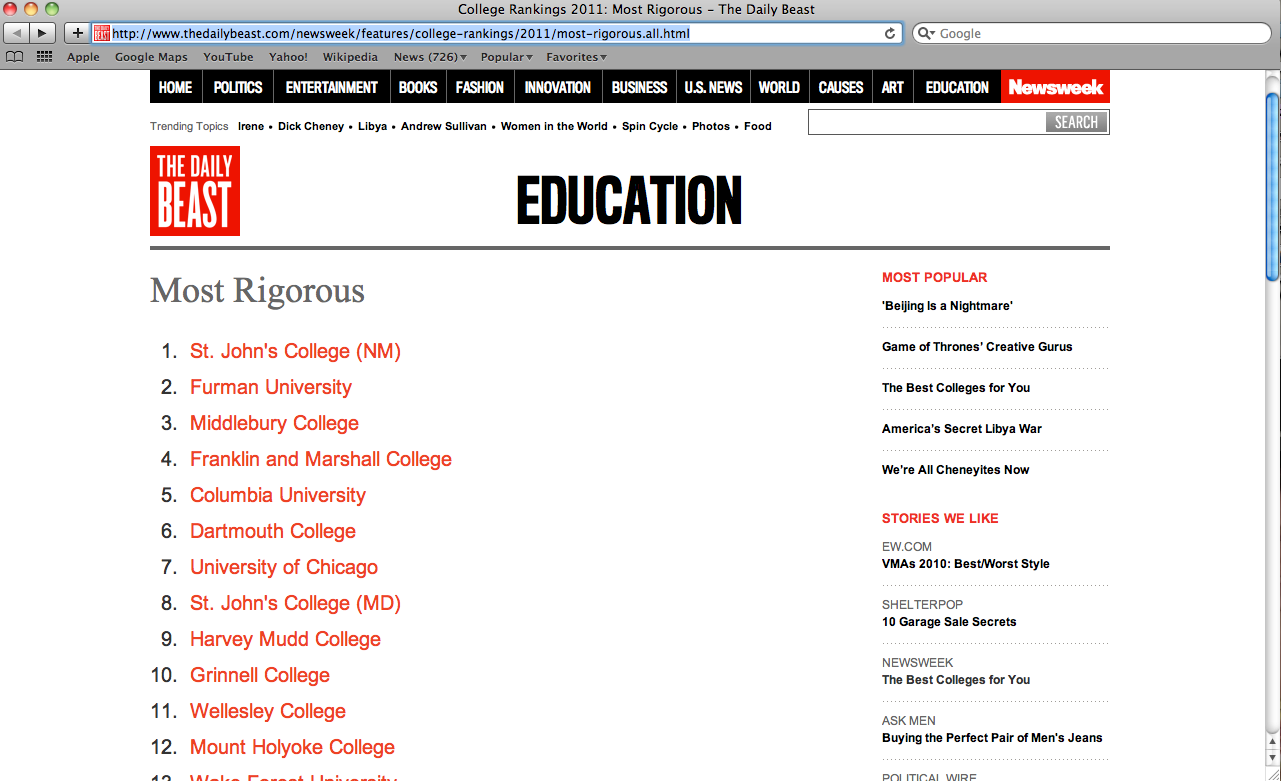1281x781 pixels.
Task: Open the INNOVATION navigation item
Action: point(557,87)
